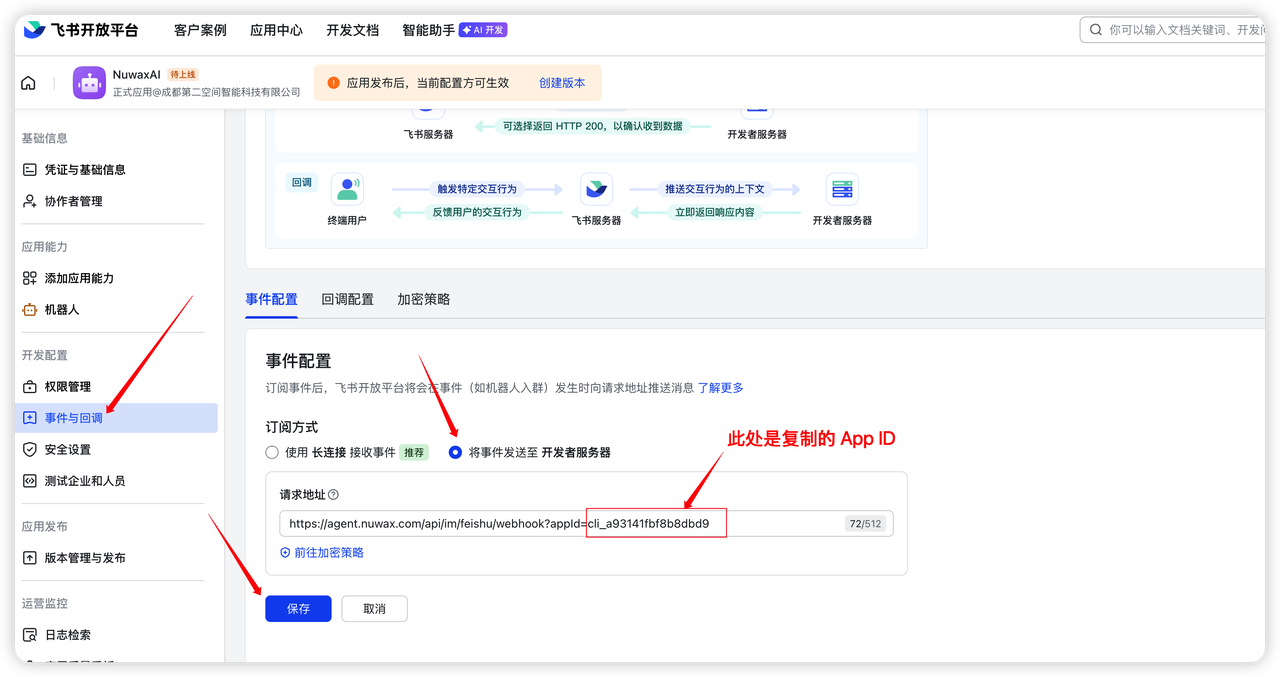Click the 安全设置 shield icon
This screenshot has width=1280, height=677.
30,450
